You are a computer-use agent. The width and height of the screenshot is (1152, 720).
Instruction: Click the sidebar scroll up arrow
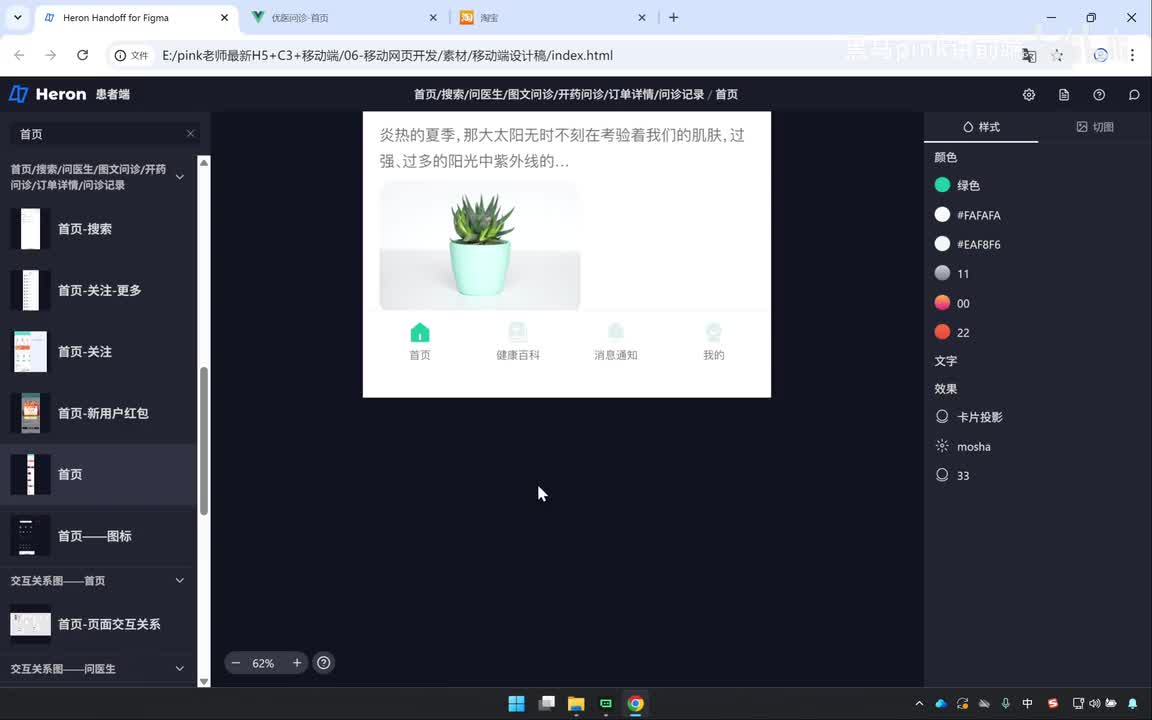click(204, 162)
